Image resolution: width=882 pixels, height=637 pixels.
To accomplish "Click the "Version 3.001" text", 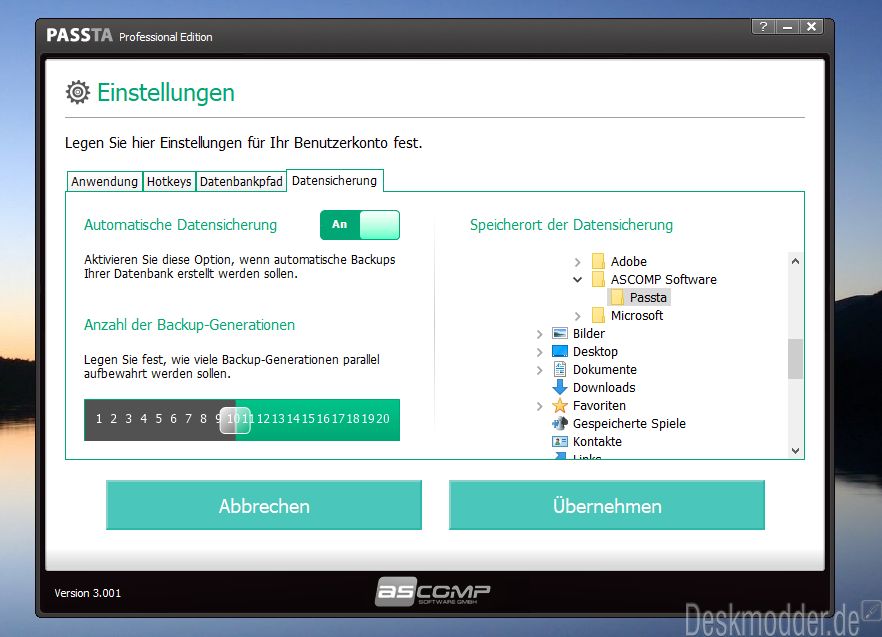I will (88, 593).
